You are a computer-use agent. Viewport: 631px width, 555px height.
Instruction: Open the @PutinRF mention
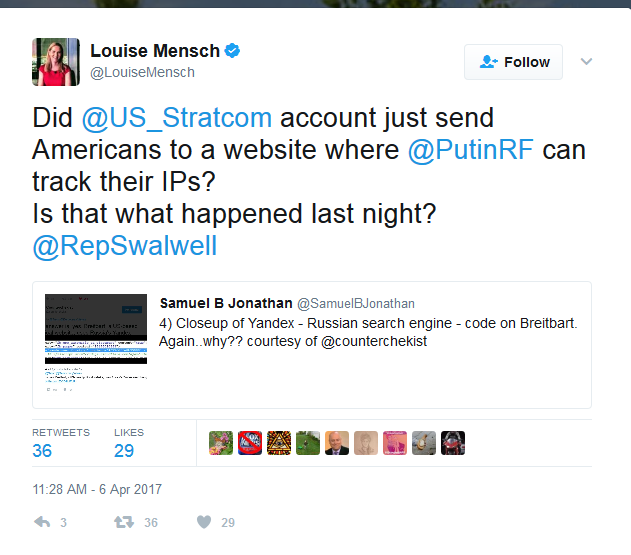click(x=471, y=150)
